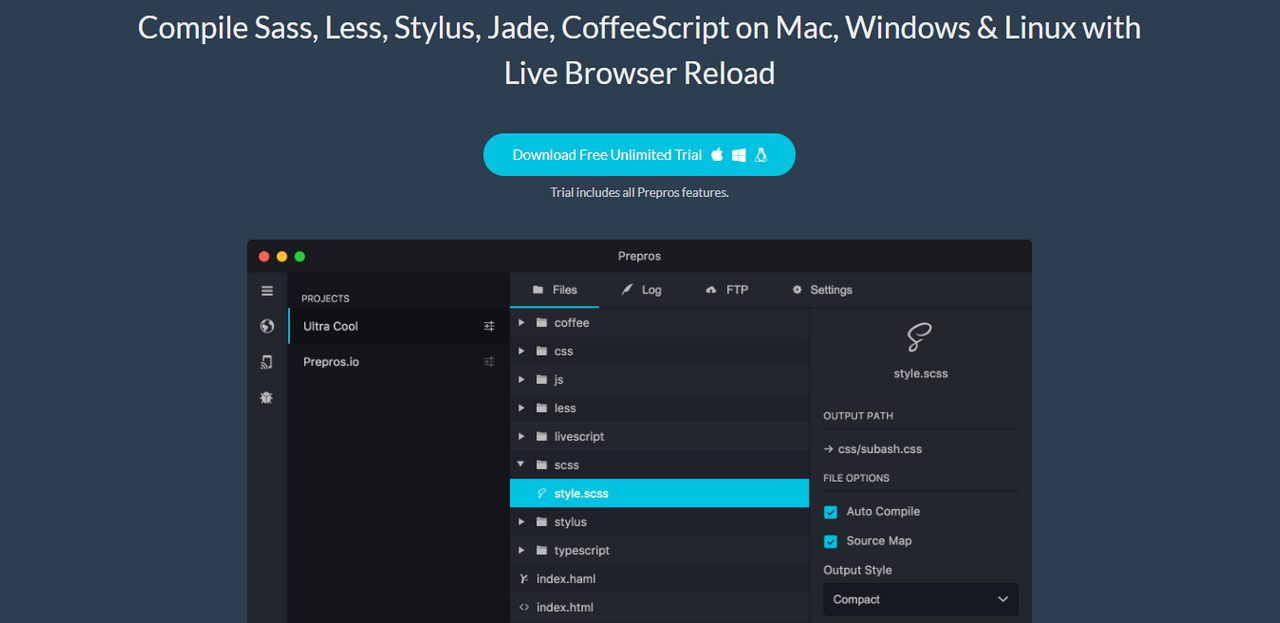The width and height of the screenshot is (1280, 623).
Task: Click the red close window dot
Action: (264, 257)
